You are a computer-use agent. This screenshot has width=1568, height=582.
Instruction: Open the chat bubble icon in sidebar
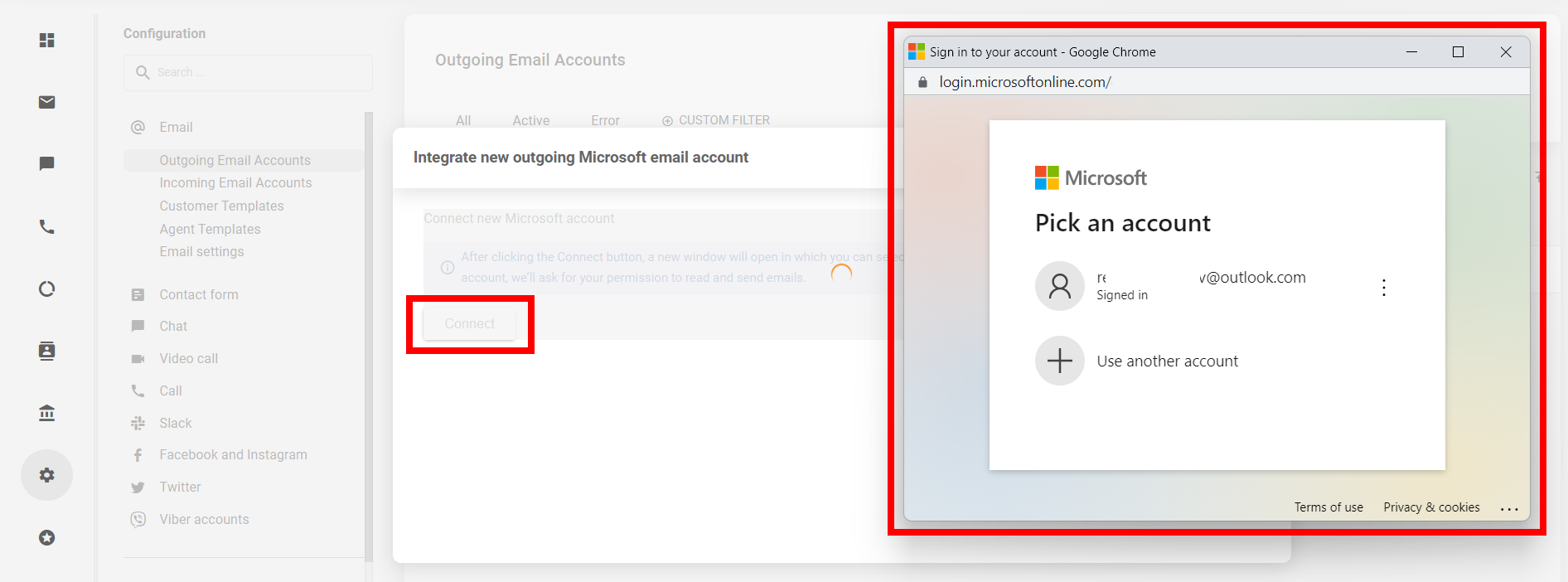point(47,164)
